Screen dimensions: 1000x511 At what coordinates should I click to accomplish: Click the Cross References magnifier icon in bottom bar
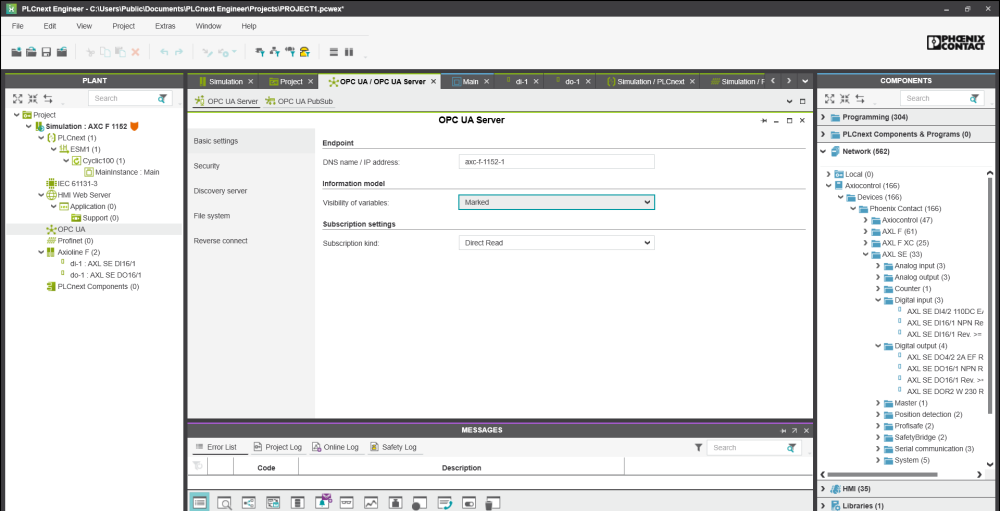(224, 502)
